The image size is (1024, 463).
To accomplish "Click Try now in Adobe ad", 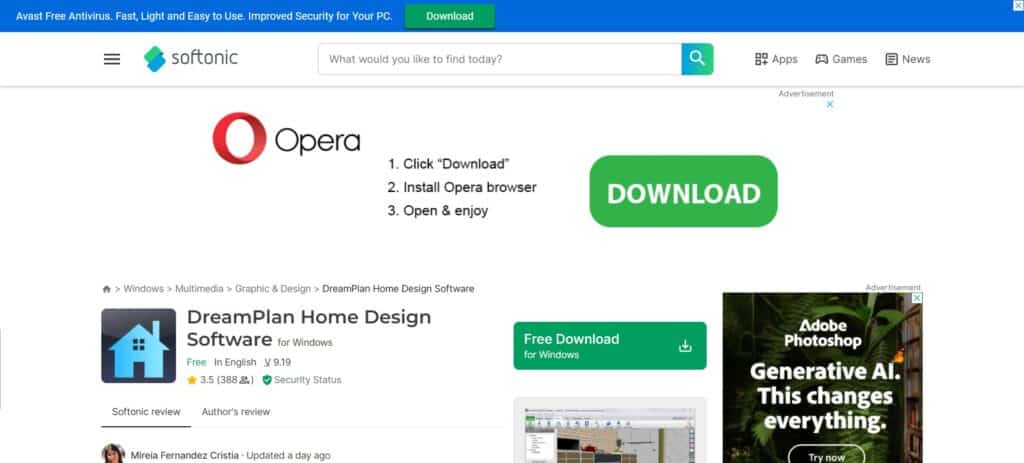I will coord(826,456).
